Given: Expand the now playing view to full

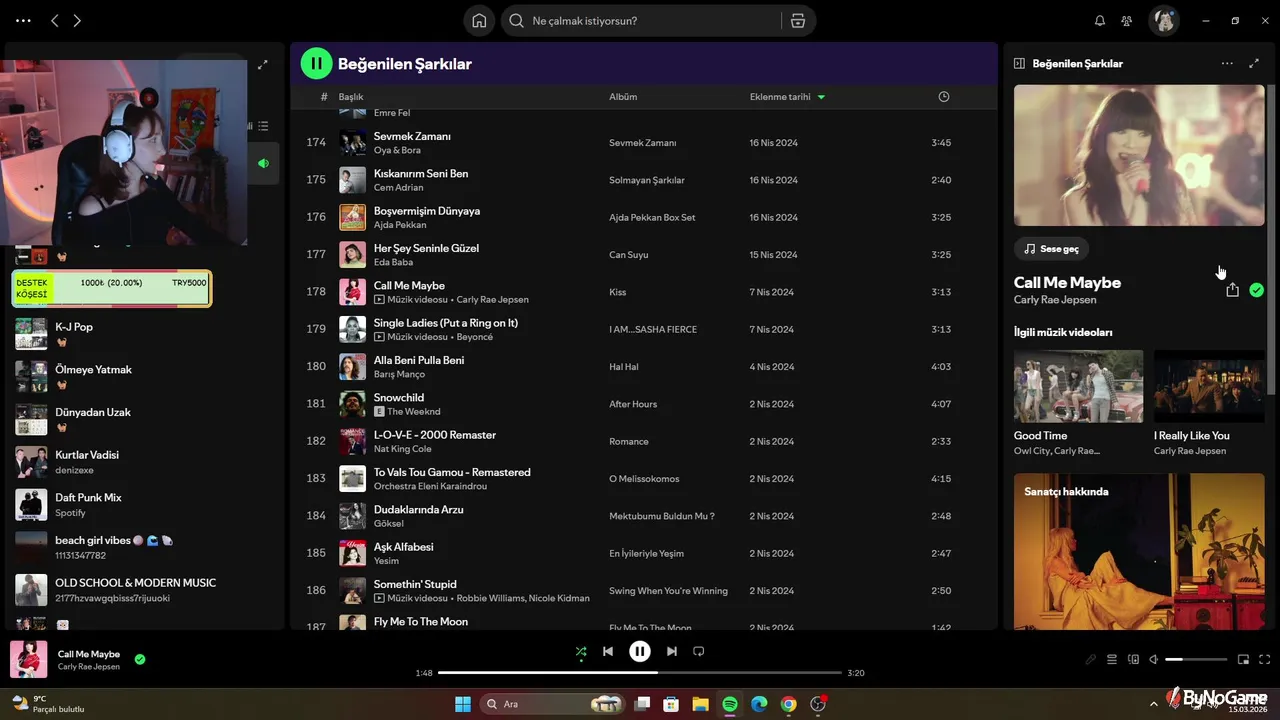Looking at the screenshot, I should (x=1254, y=63).
